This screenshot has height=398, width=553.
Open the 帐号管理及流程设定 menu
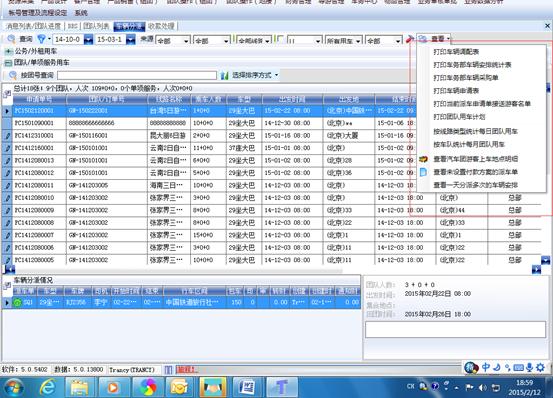coord(38,13)
